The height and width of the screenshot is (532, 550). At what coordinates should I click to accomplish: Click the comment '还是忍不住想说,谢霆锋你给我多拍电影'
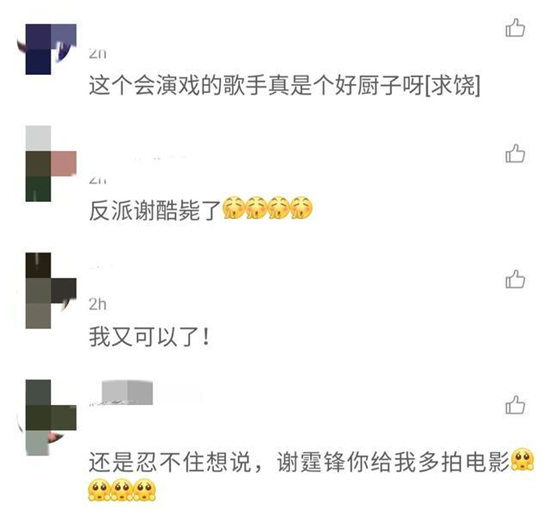[x=299, y=462]
